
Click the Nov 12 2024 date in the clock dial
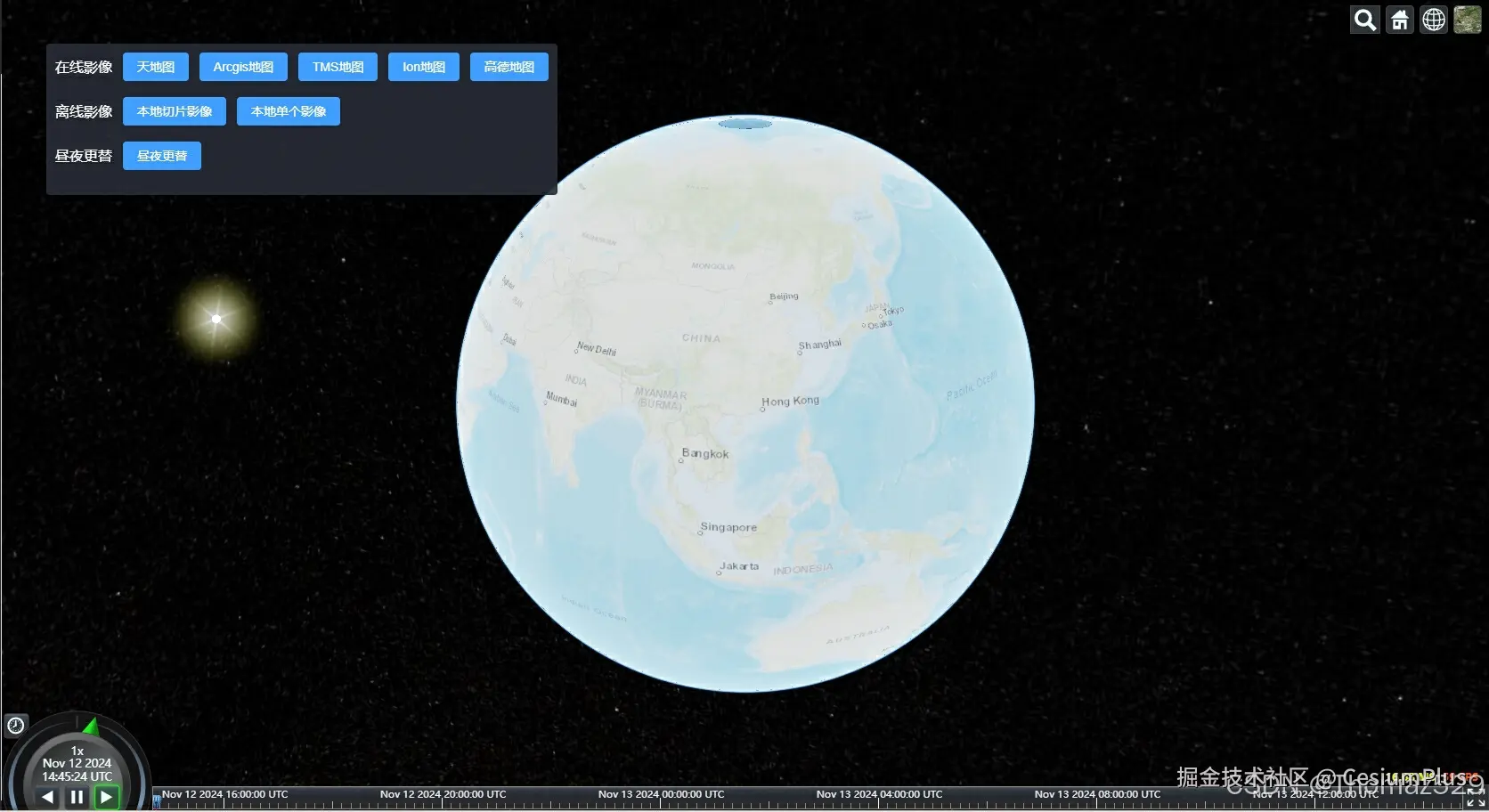pos(77,763)
